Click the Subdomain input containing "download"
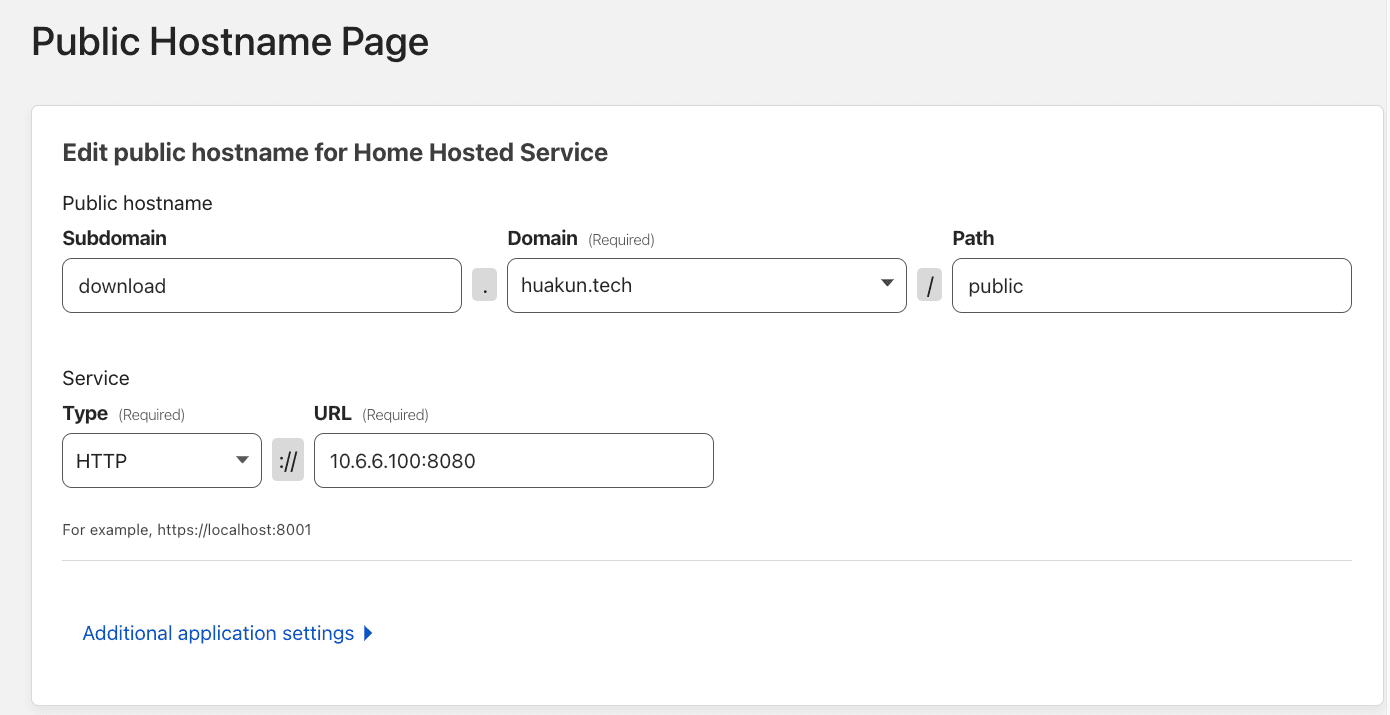1390x715 pixels. pos(261,286)
